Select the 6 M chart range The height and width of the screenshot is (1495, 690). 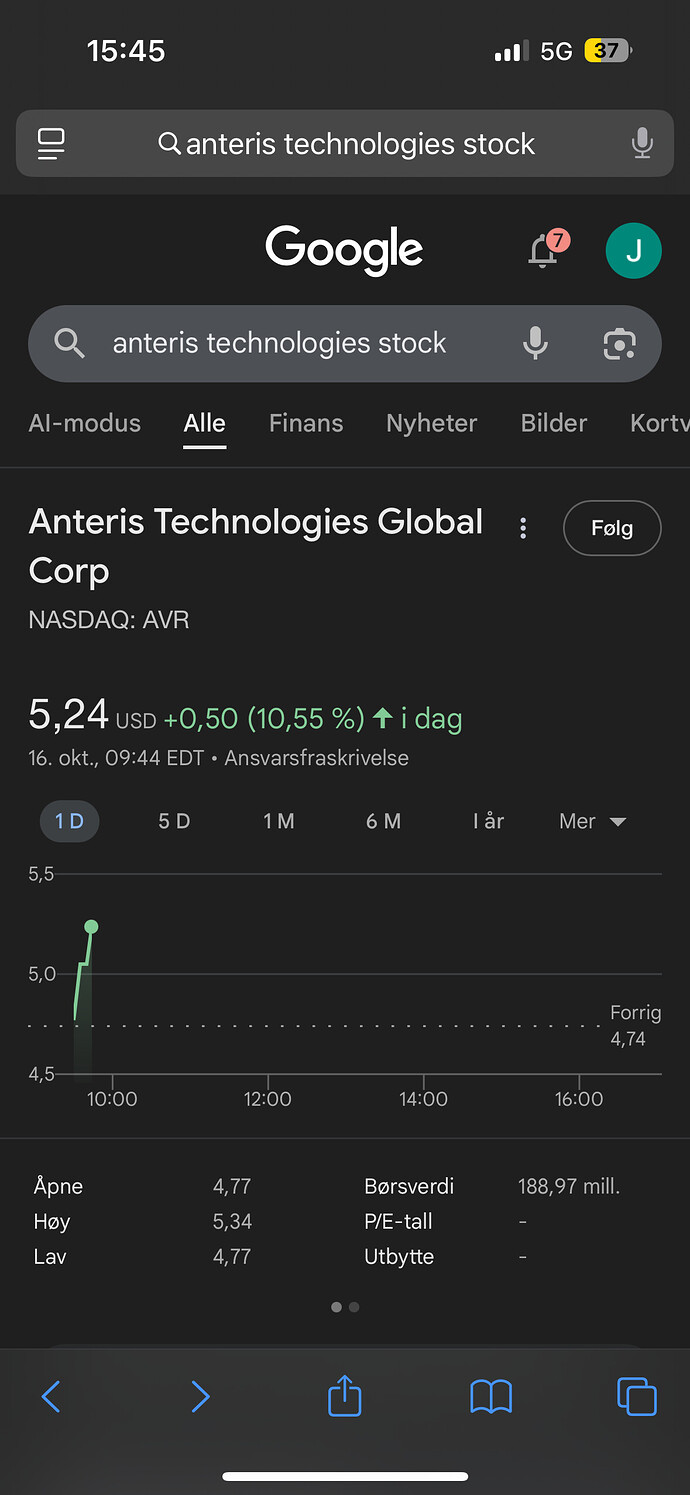[383, 822]
